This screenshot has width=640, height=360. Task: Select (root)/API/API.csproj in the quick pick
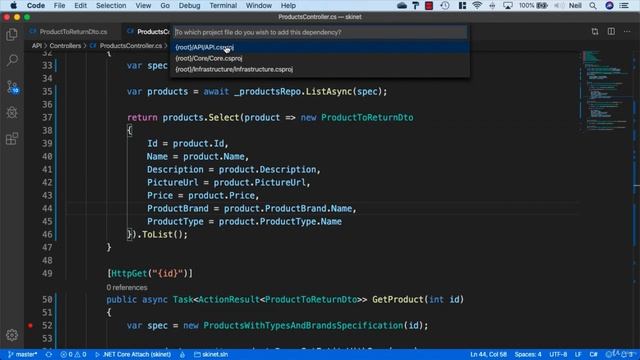point(320,47)
